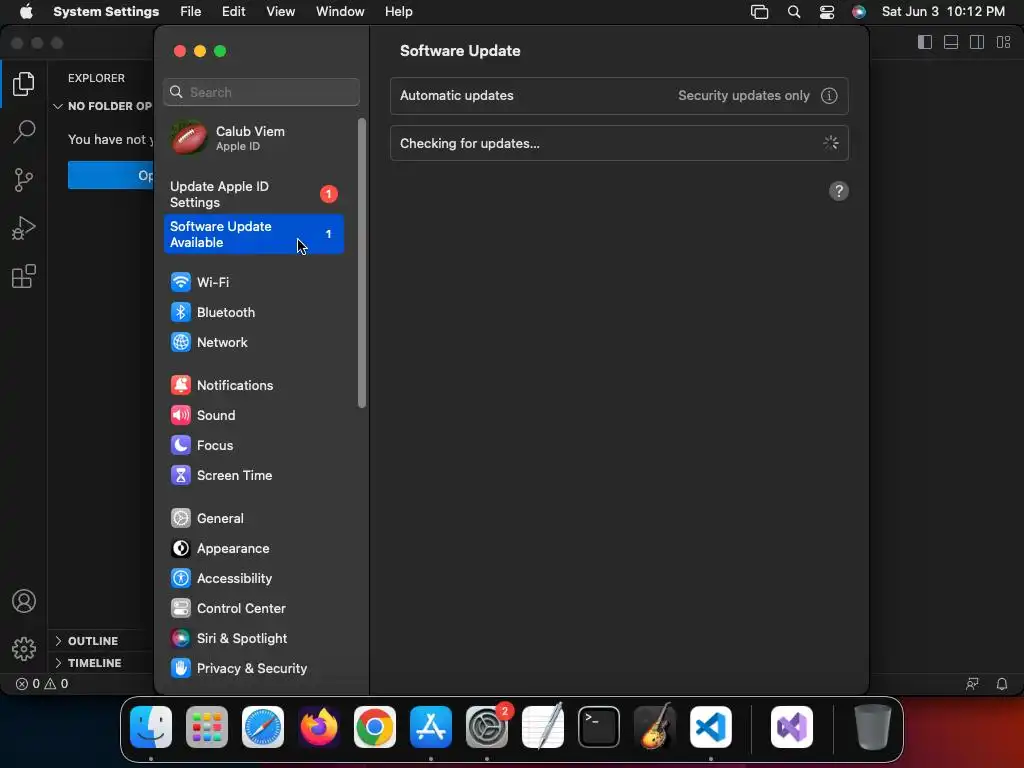Open the System Settings app menu

pyautogui.click(x=106, y=12)
